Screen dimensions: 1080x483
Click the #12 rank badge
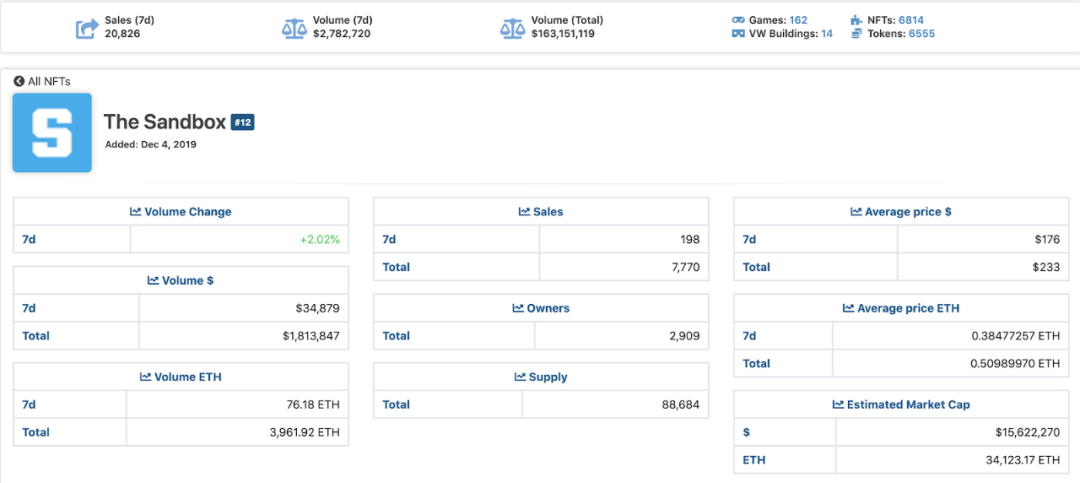coord(243,122)
